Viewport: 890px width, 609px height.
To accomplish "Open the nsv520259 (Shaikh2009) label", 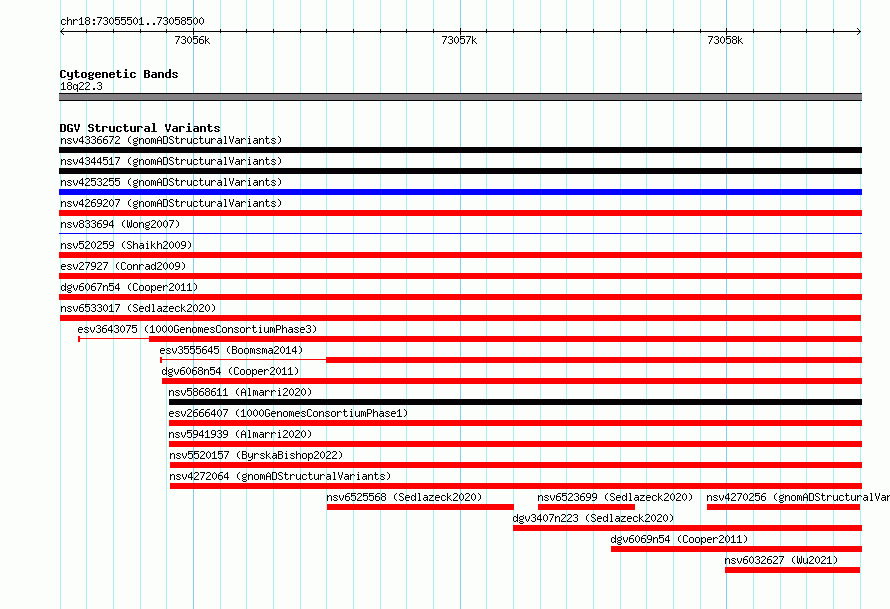I will pyautogui.click(x=126, y=245).
